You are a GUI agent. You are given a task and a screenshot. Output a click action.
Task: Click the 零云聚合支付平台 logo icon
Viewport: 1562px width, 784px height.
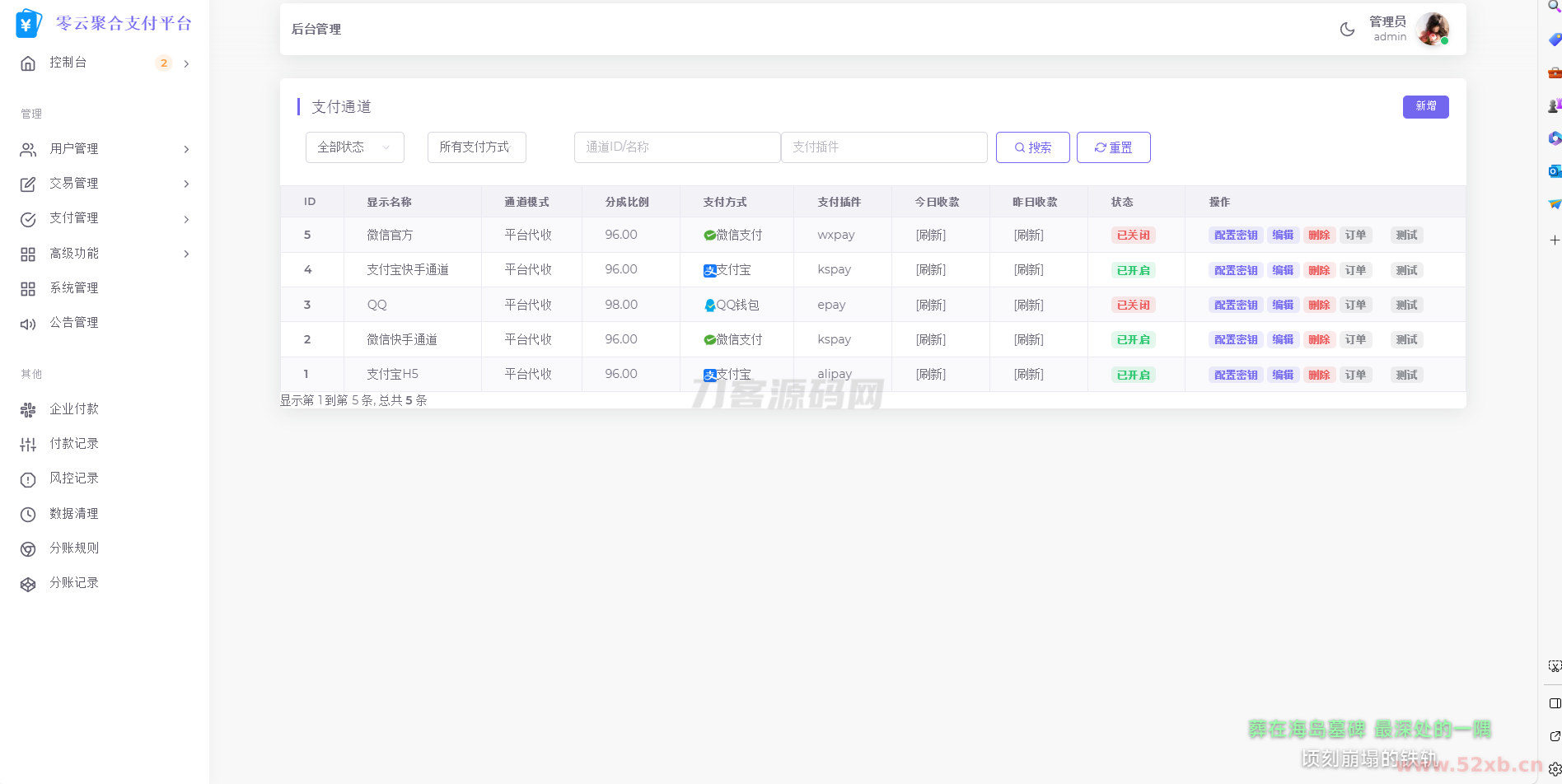[x=28, y=24]
